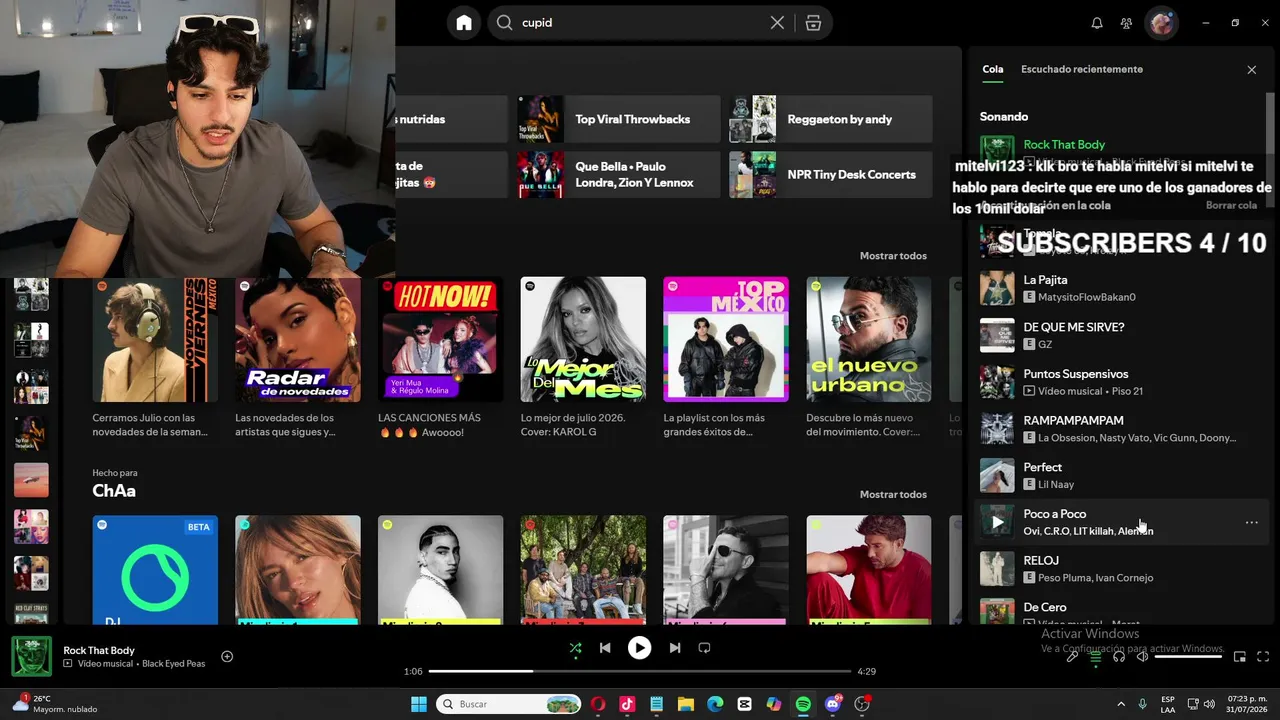Select the Cola tab
The width and height of the screenshot is (1280, 720).
[x=992, y=69]
